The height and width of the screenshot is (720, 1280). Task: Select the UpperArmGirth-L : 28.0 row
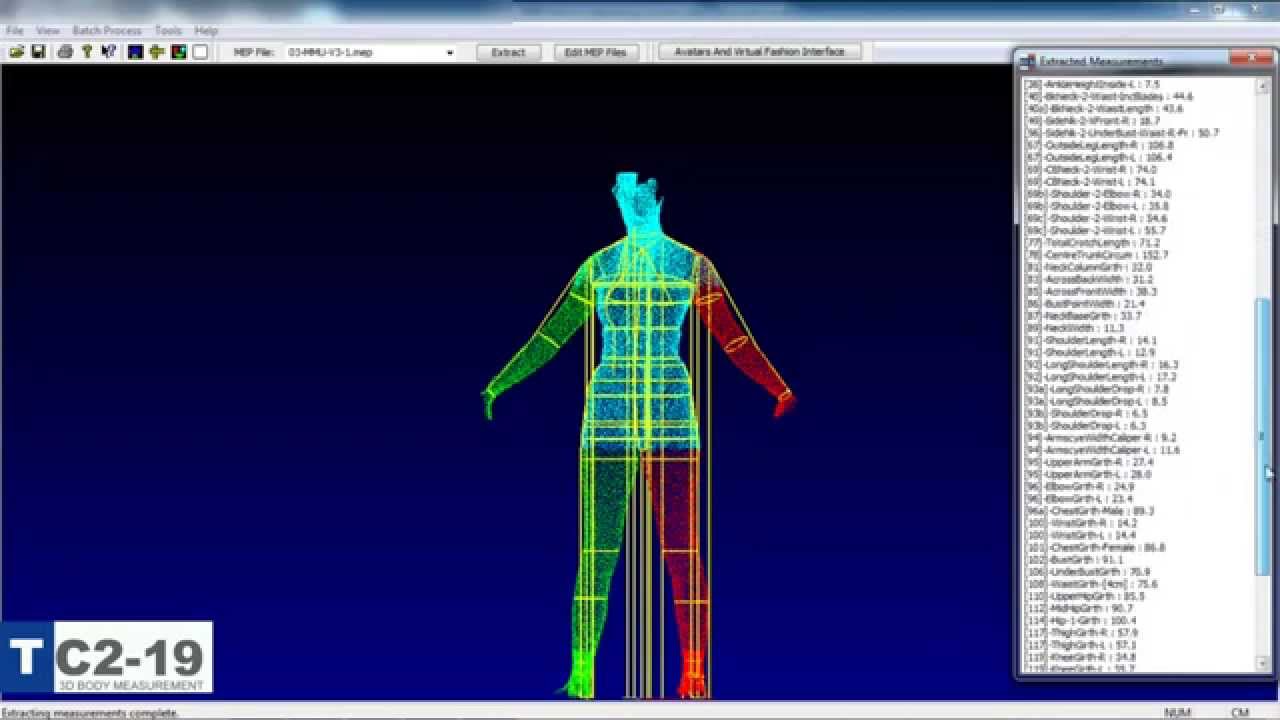pyautogui.click(x=1090, y=474)
